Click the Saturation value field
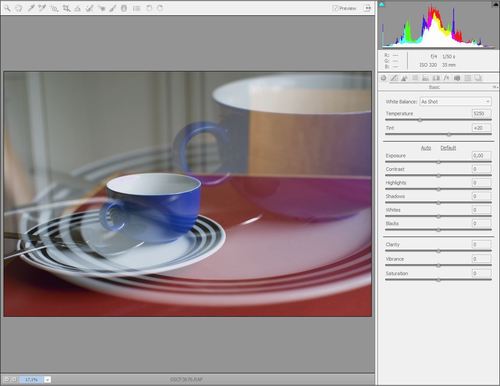 coord(482,273)
